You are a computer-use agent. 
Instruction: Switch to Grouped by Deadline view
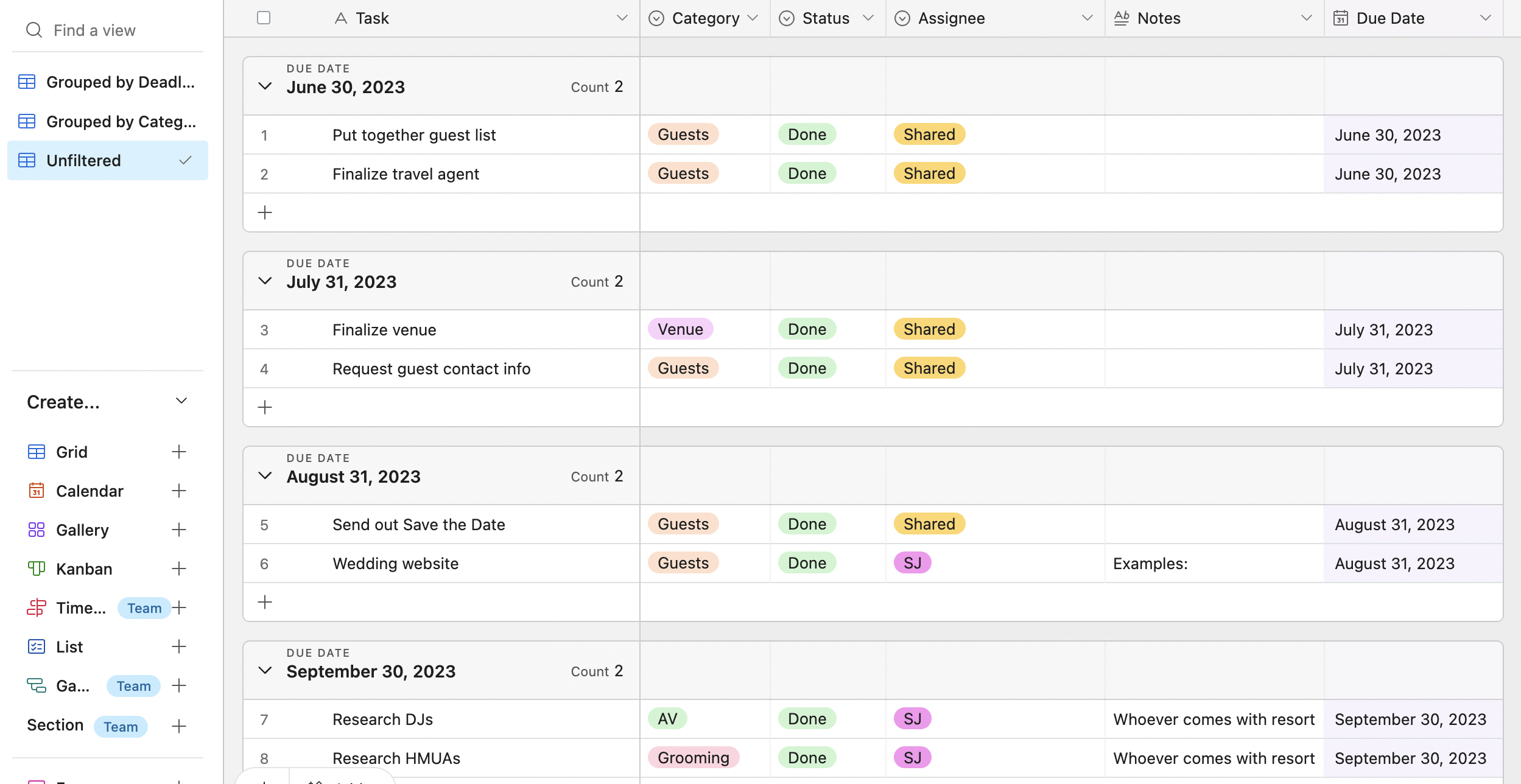119,82
